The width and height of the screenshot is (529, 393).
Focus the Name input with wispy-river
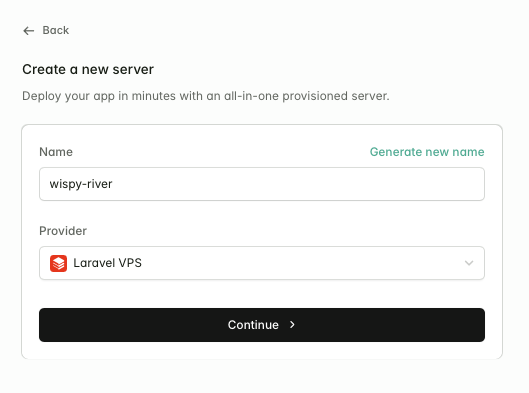point(262,184)
